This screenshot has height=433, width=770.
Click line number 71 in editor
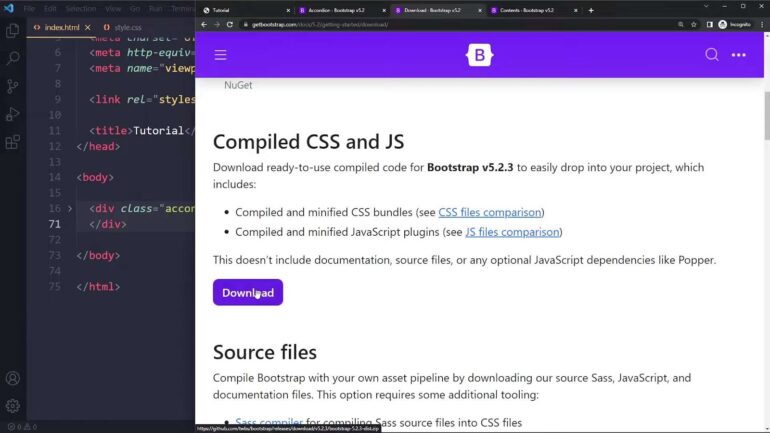pyautogui.click(x=55, y=224)
